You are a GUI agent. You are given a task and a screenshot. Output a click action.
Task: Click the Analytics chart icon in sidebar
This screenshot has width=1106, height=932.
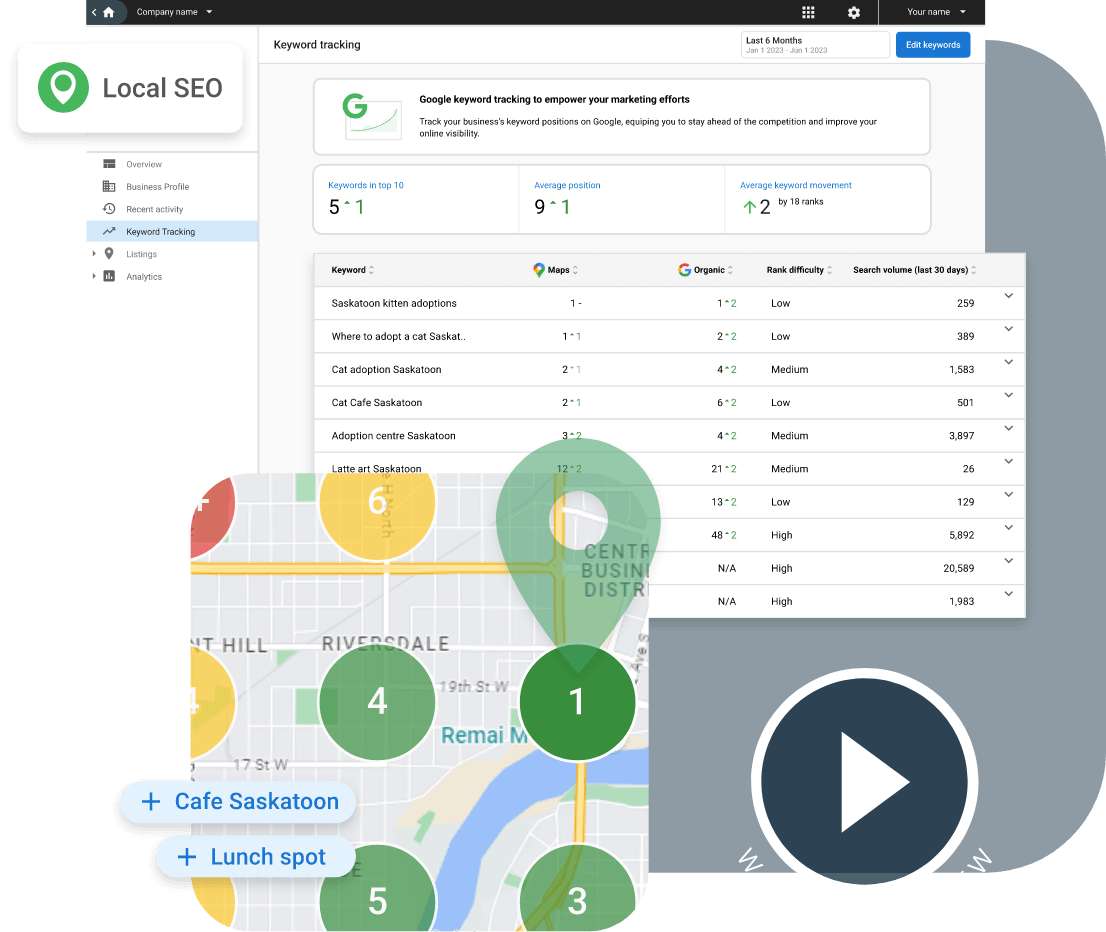tap(109, 277)
